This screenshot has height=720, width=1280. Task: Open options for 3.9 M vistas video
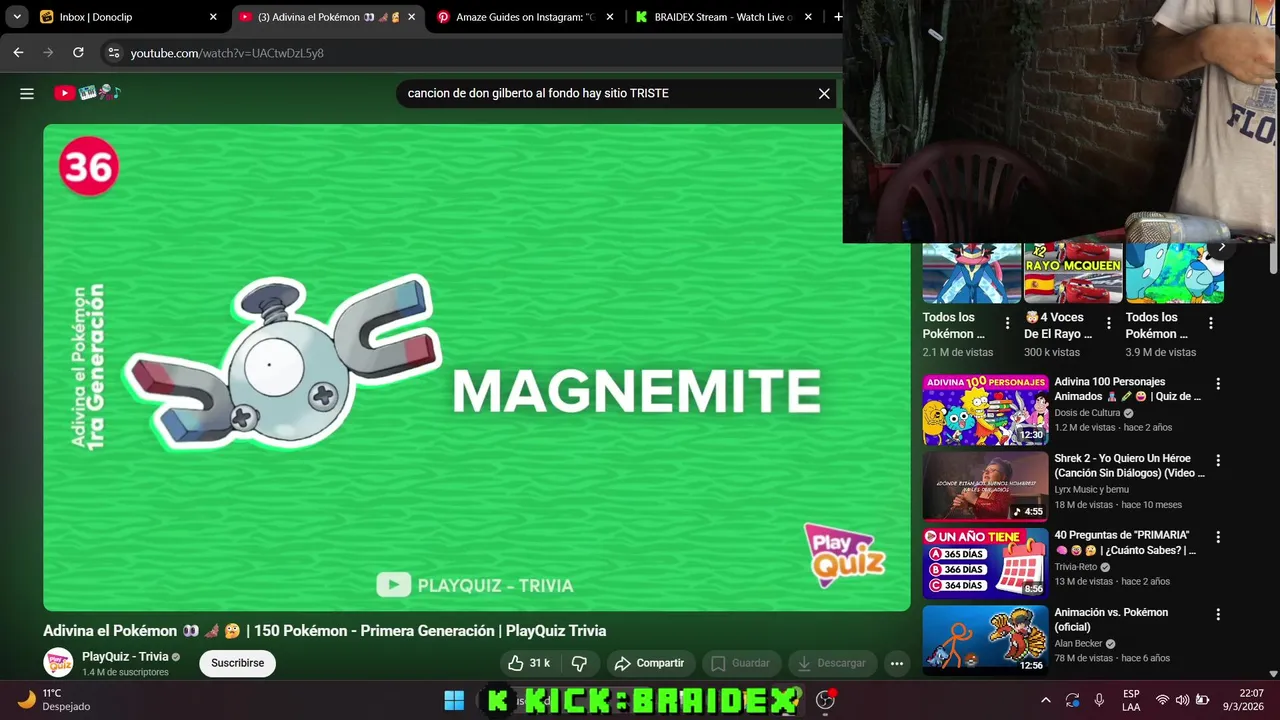[x=1210, y=323]
